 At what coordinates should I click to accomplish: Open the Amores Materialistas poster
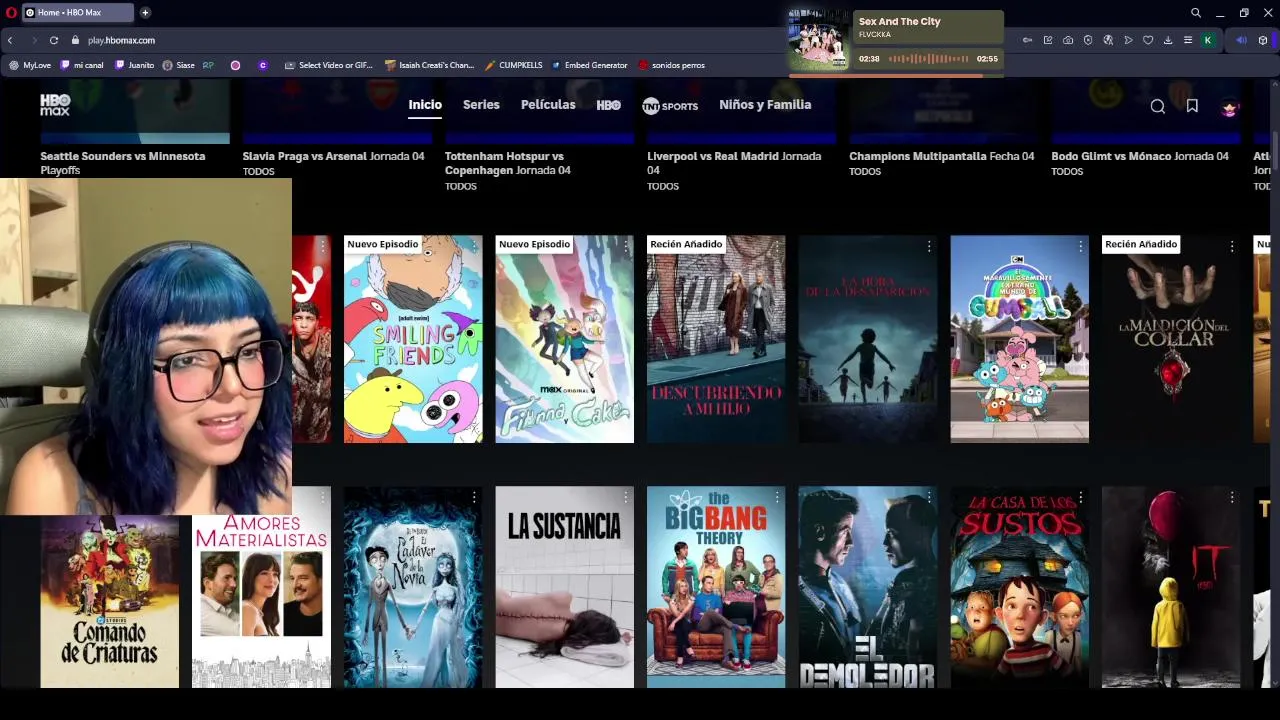[x=261, y=601]
